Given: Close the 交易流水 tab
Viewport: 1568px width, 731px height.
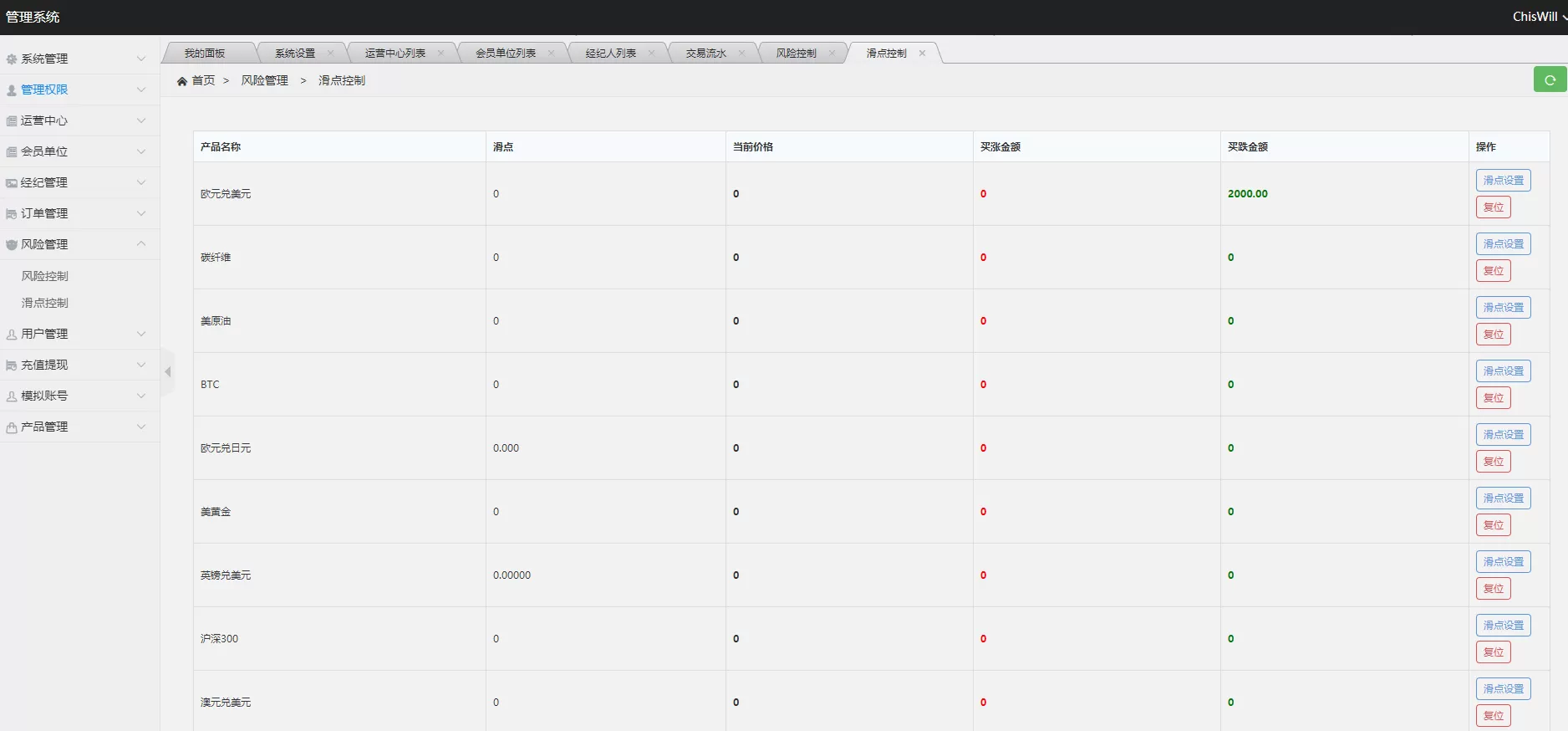Looking at the screenshot, I should (741, 53).
